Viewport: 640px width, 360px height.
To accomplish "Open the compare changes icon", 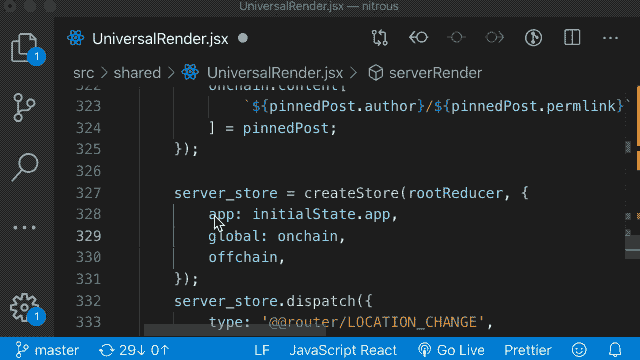I will pyautogui.click(x=380, y=38).
